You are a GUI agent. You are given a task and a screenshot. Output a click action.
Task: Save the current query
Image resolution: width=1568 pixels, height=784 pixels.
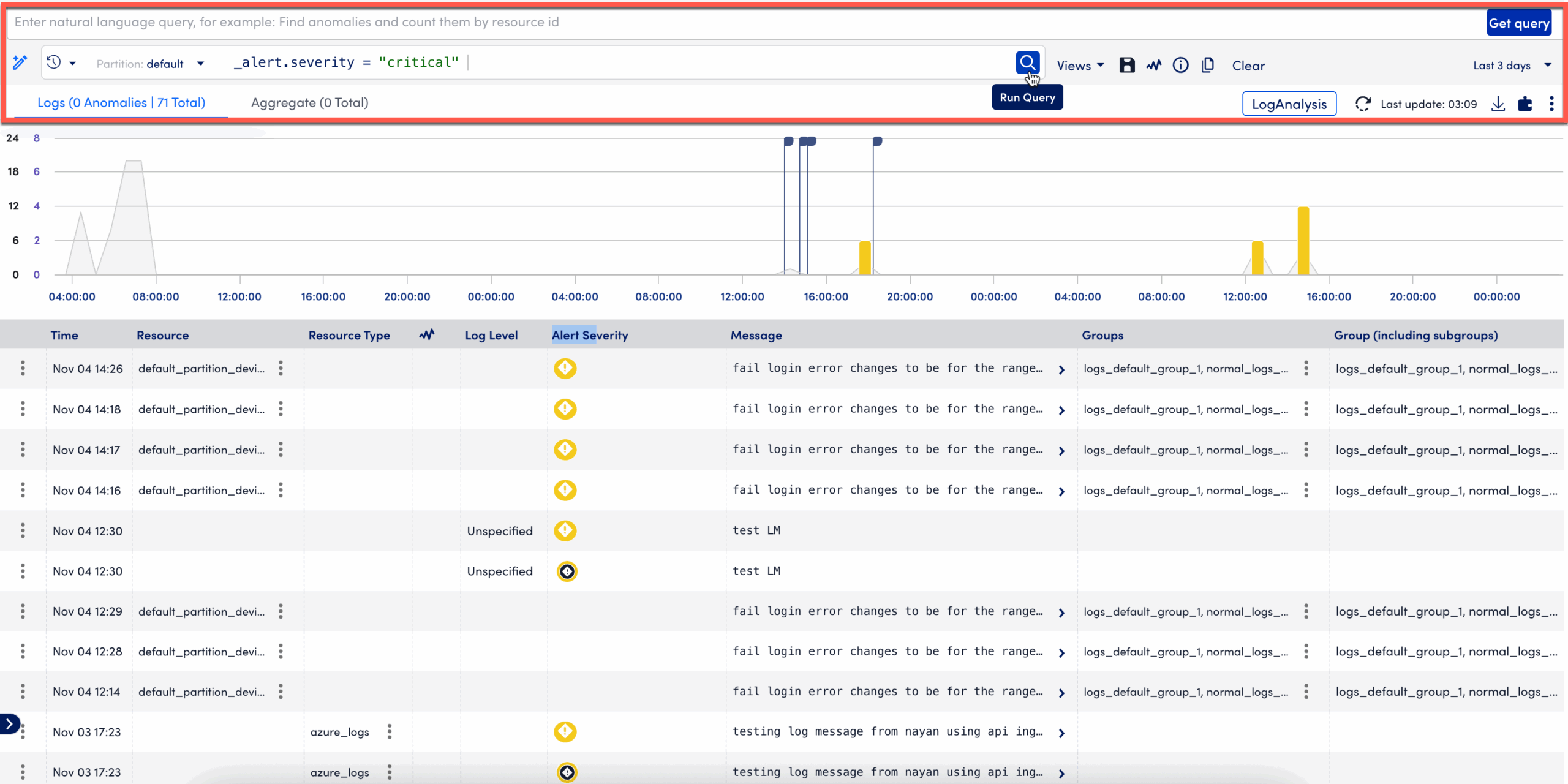1127,65
